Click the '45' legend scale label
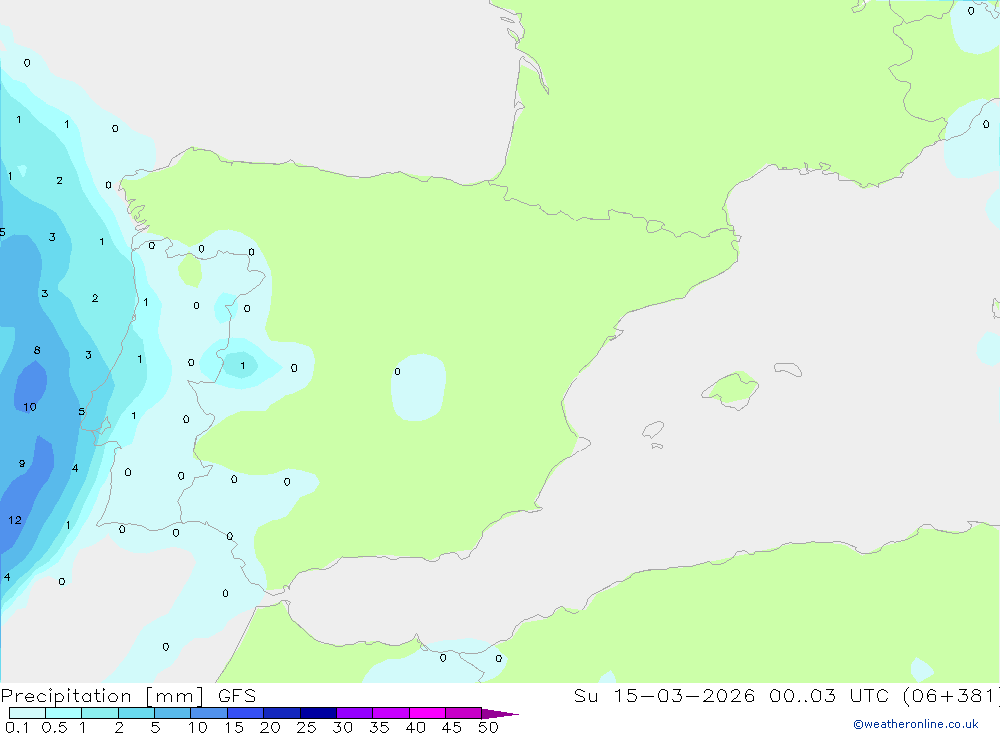 (452, 727)
